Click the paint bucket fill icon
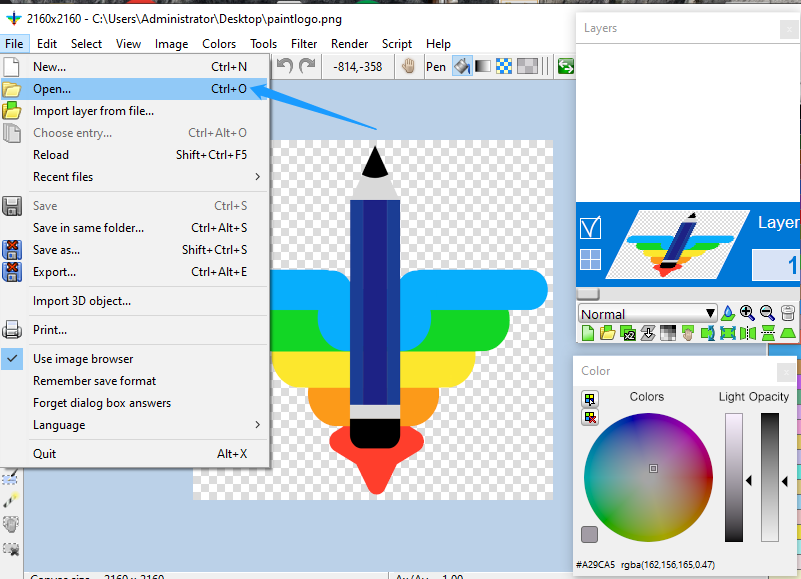This screenshot has width=801, height=579. pos(462,67)
